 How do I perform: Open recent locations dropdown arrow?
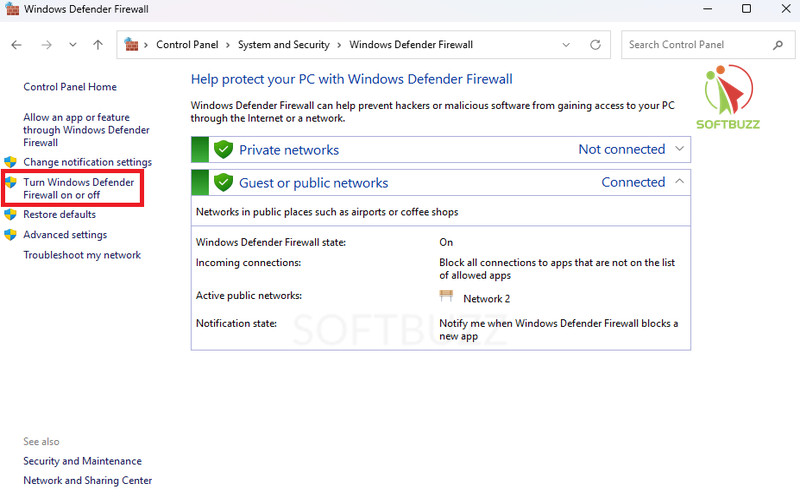[73, 45]
